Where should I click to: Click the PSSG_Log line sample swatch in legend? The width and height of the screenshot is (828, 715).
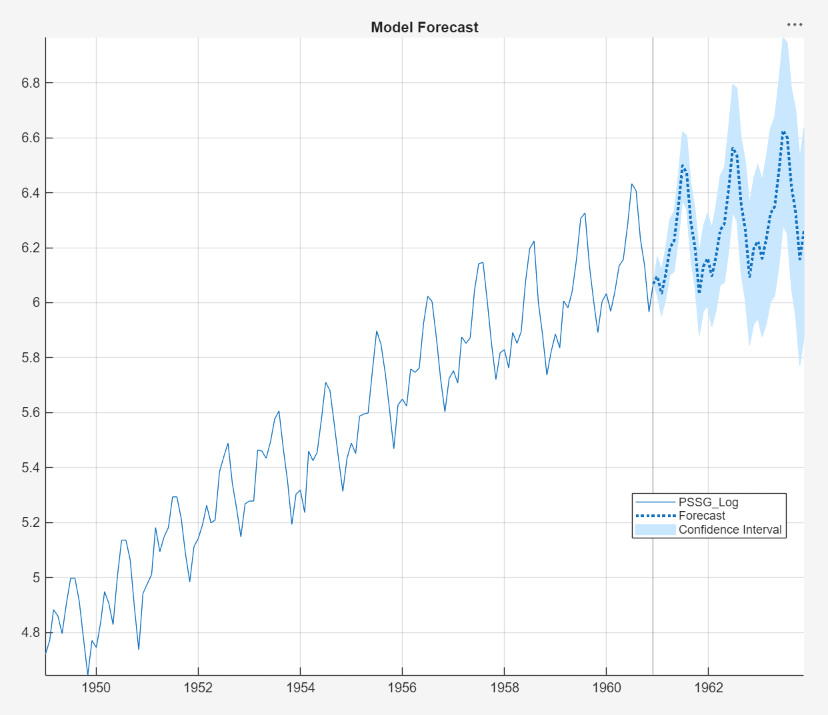coord(655,502)
